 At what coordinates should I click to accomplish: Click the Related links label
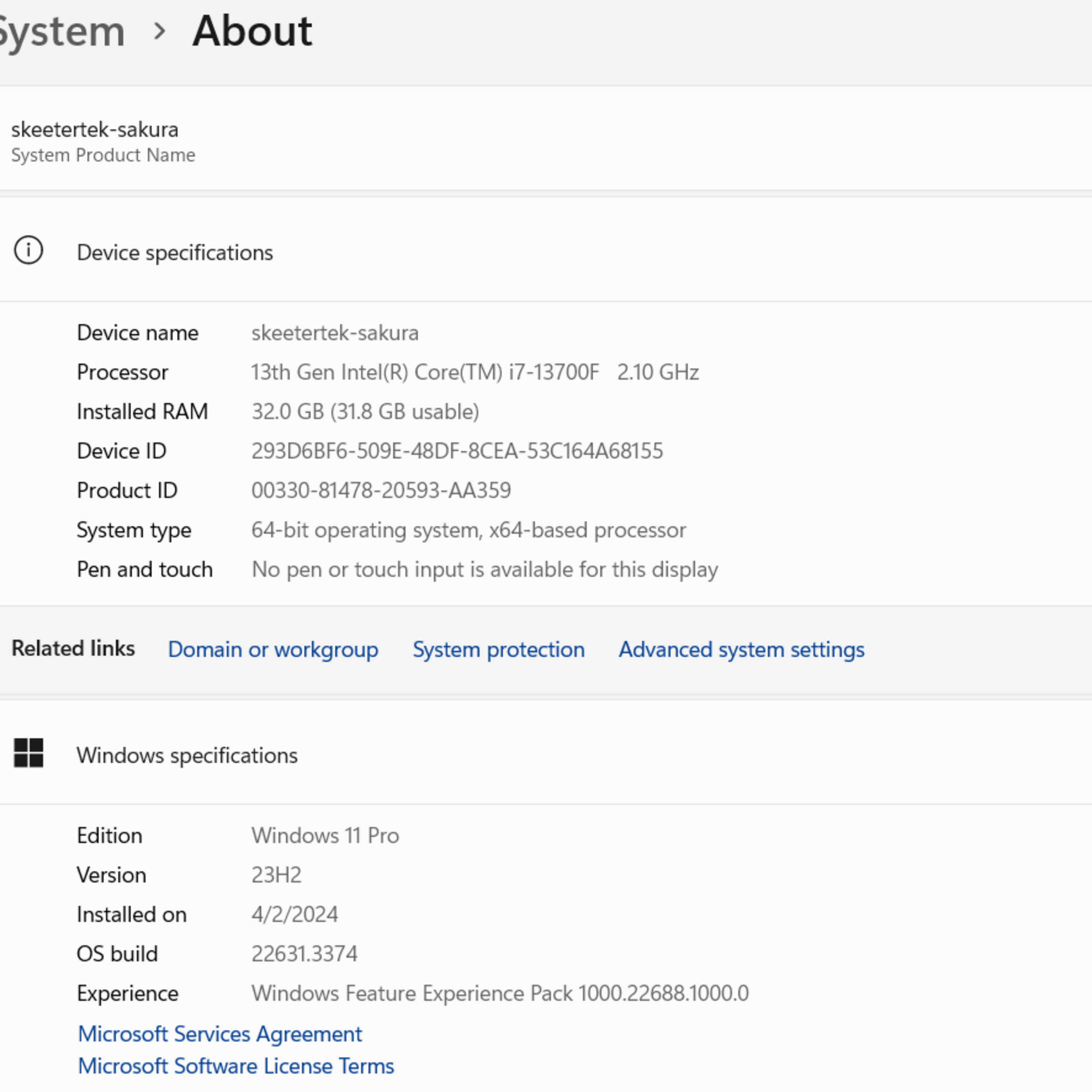[73, 648]
